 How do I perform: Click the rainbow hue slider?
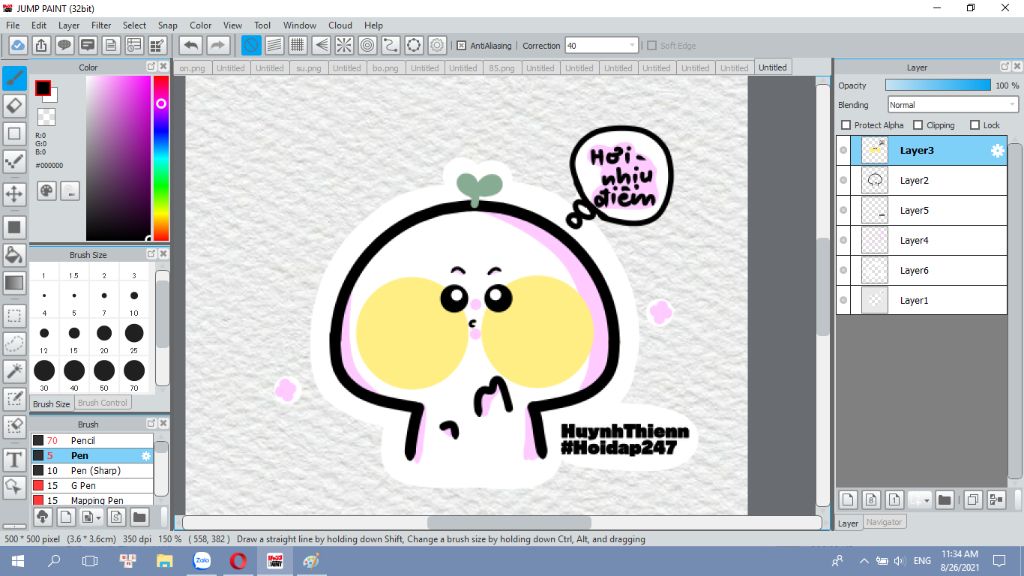pos(161,159)
